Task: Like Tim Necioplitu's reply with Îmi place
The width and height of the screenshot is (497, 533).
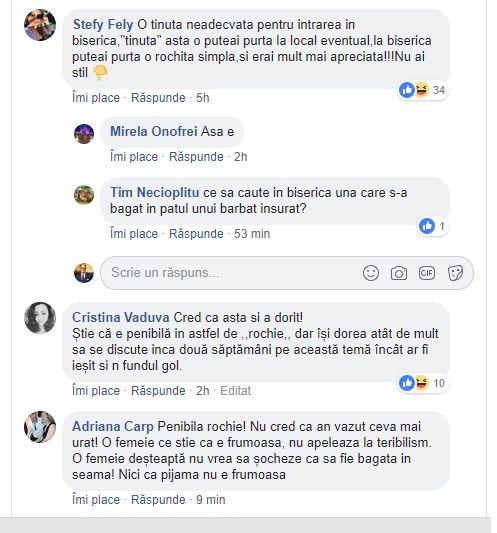Action: [x=134, y=234]
